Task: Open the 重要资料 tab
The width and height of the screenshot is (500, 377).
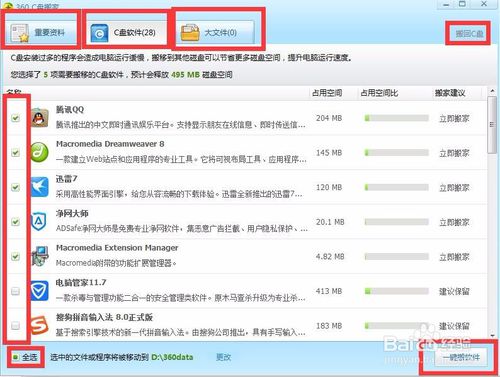Action: (41, 32)
